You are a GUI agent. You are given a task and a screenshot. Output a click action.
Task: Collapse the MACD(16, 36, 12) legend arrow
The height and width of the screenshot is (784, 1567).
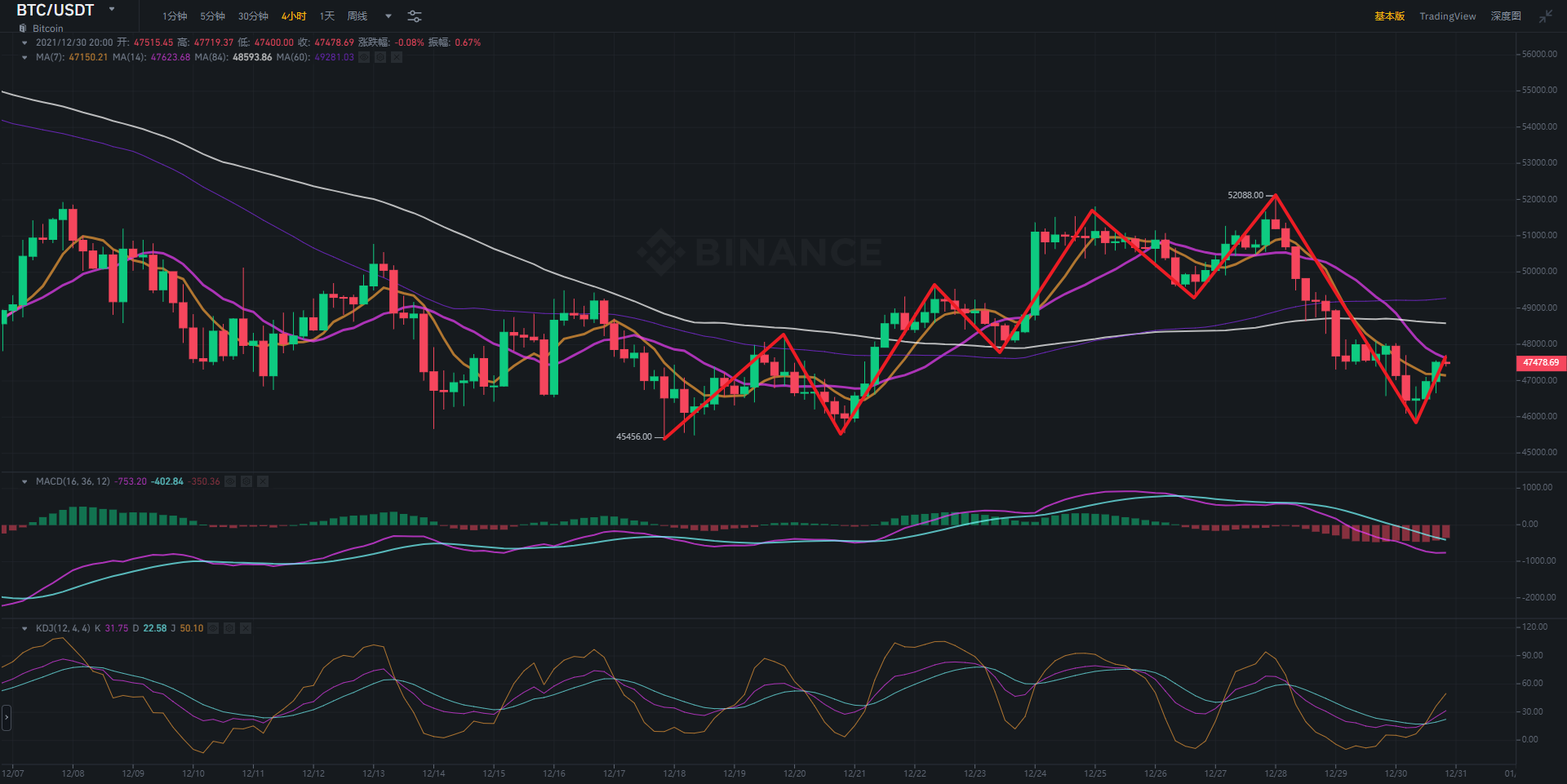click(x=24, y=481)
